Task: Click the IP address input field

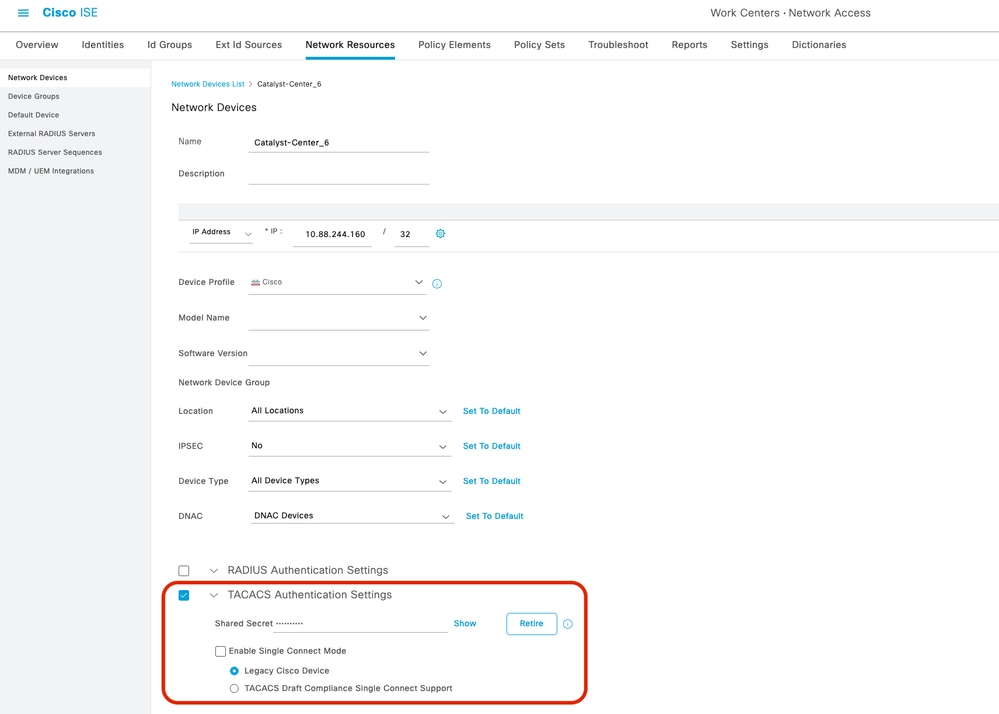Action: [333, 234]
